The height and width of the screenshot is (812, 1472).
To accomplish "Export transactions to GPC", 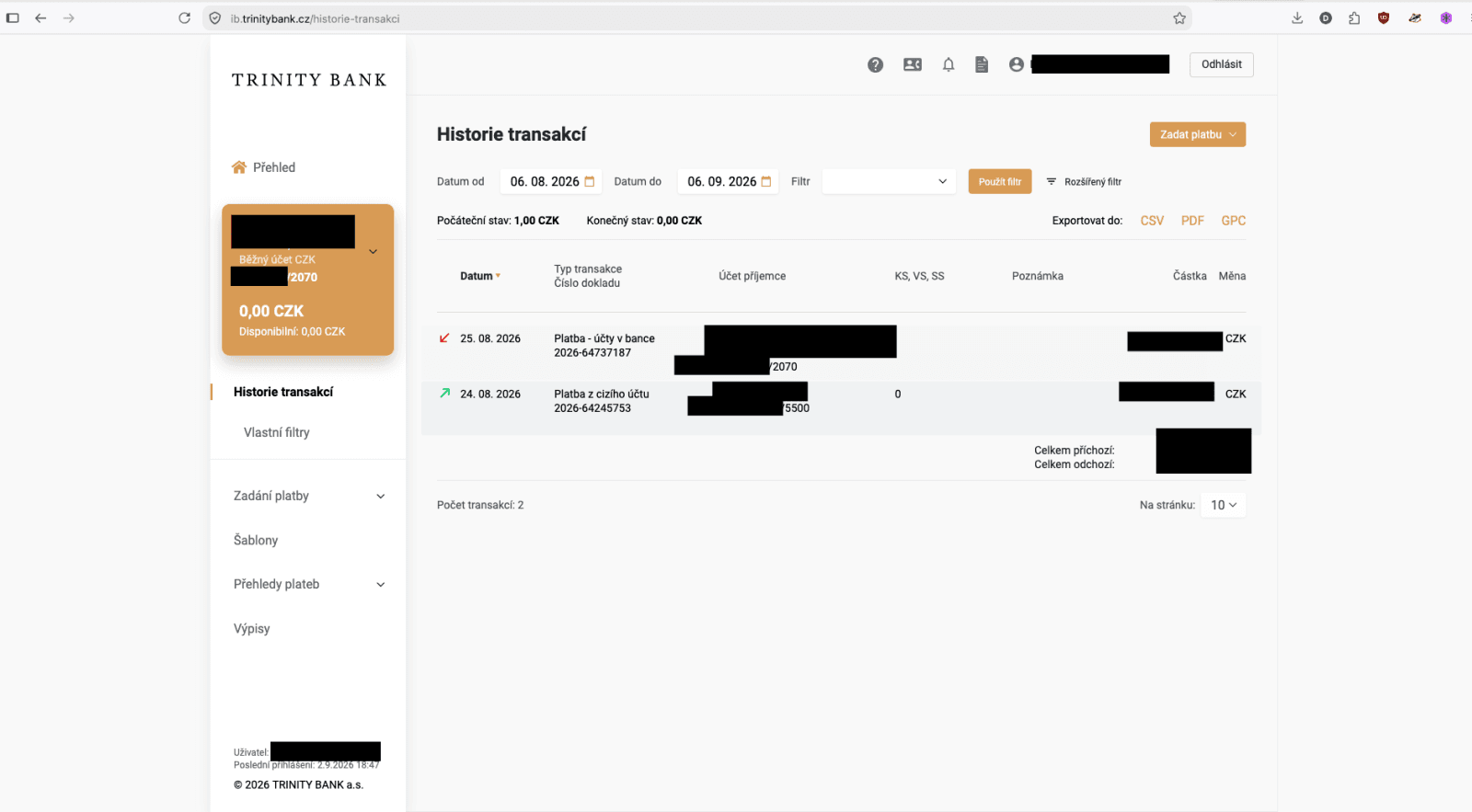I will pos(1234,221).
